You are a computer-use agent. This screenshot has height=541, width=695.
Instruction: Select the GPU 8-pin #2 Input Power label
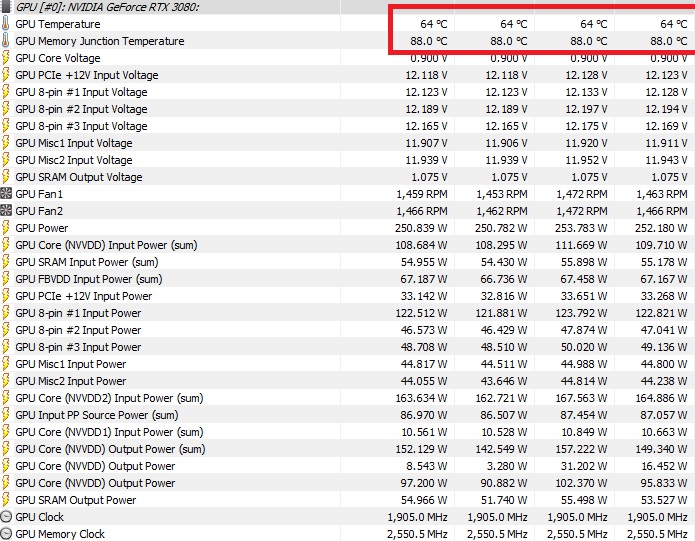(x=78, y=330)
